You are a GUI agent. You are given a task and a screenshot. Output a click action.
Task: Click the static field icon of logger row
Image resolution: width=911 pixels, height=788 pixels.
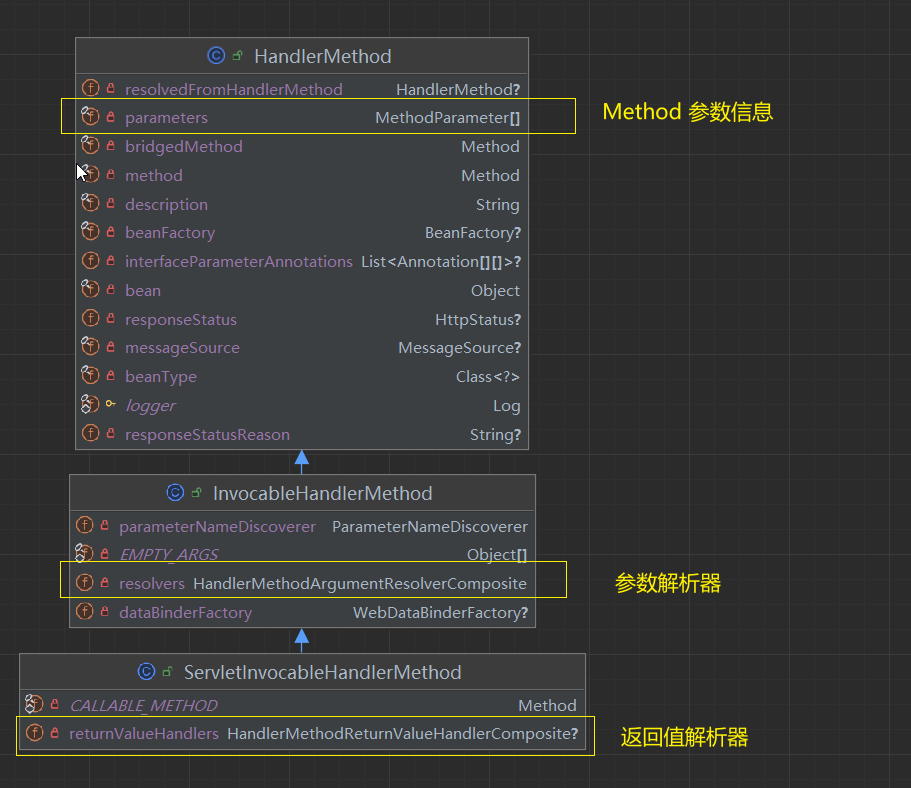coord(90,404)
